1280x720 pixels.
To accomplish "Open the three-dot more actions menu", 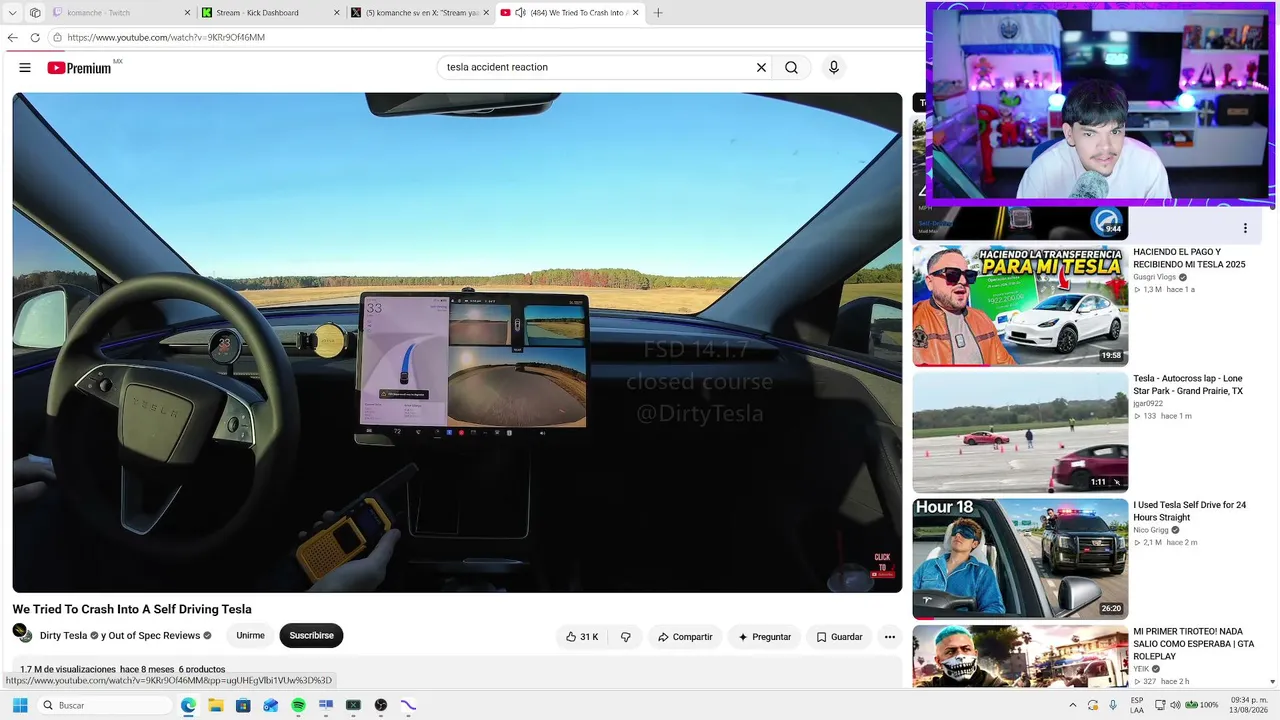I will pos(889,636).
